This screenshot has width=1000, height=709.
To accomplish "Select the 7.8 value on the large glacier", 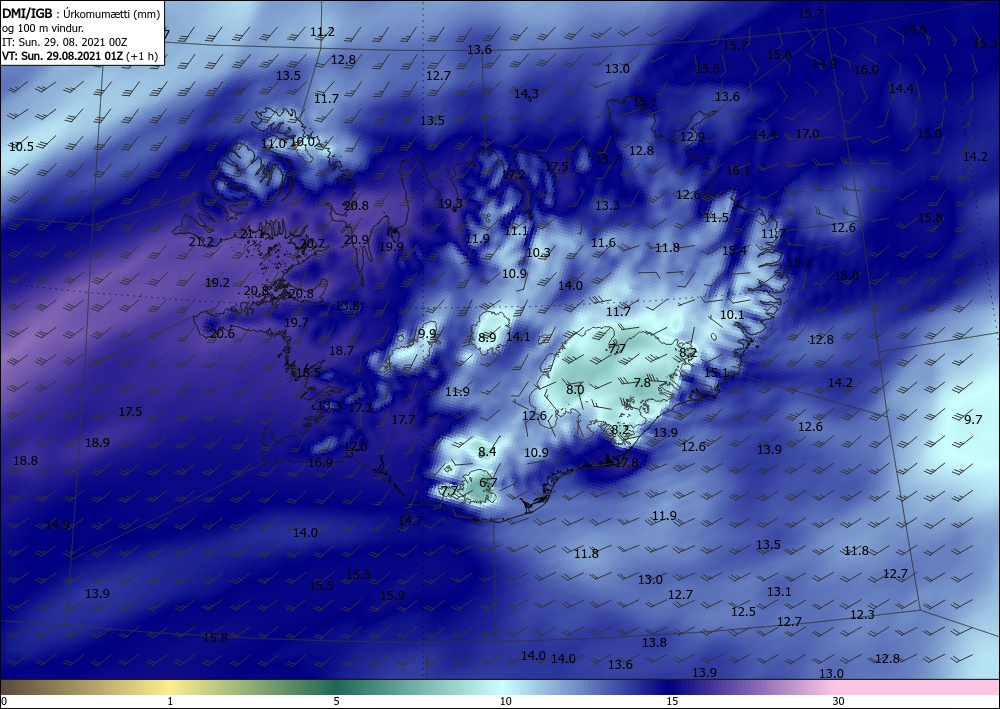I will (x=642, y=383).
